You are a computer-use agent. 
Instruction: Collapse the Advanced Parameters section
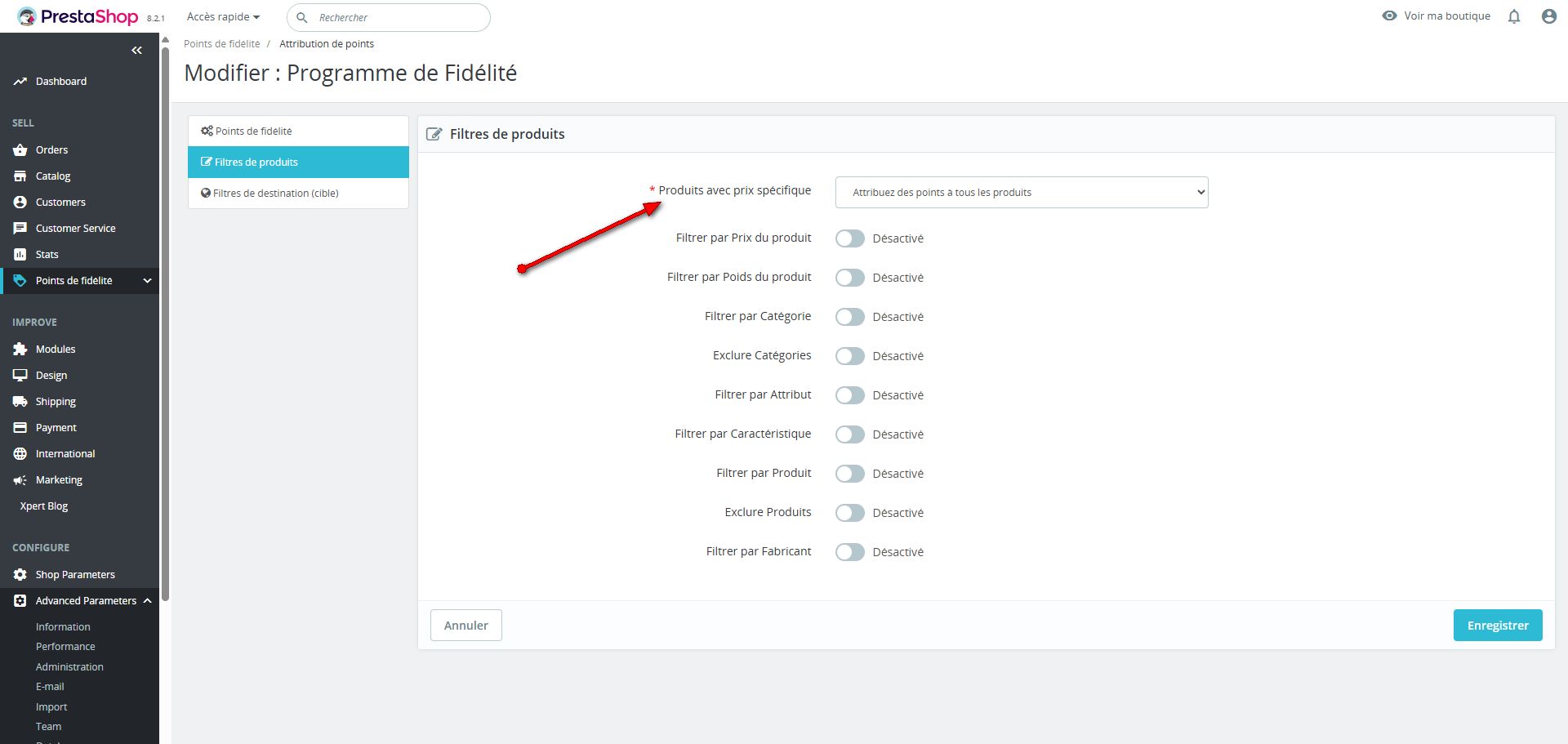(x=147, y=601)
